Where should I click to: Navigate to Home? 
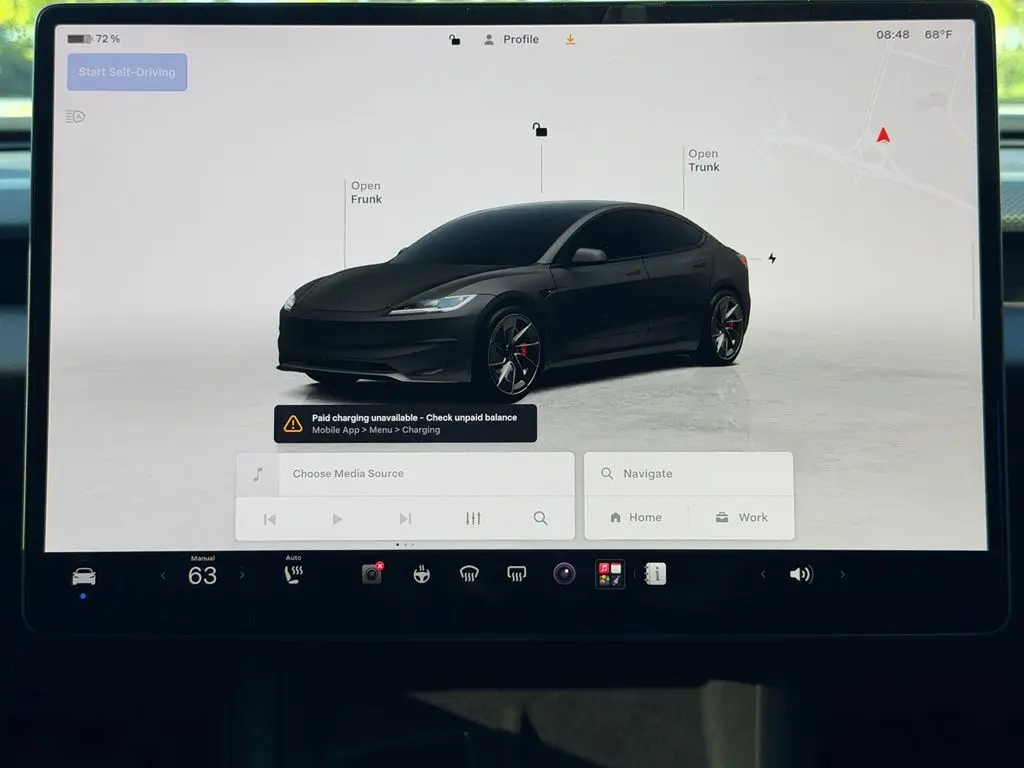point(636,517)
